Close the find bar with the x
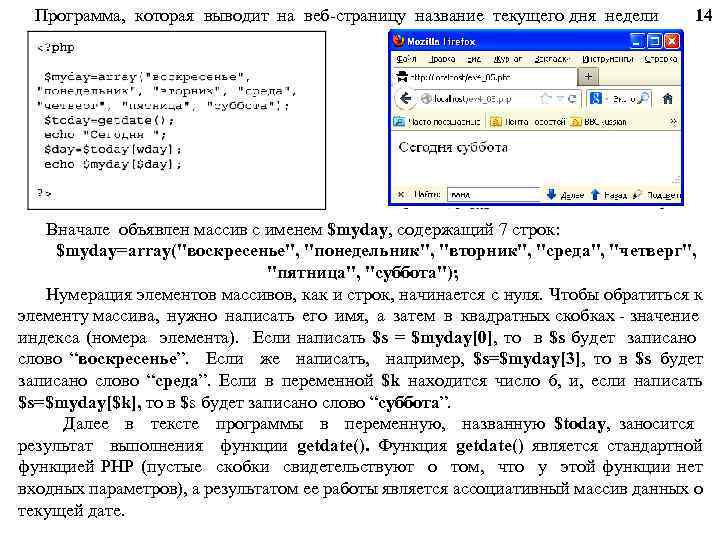The image size is (720, 540). coord(400,194)
